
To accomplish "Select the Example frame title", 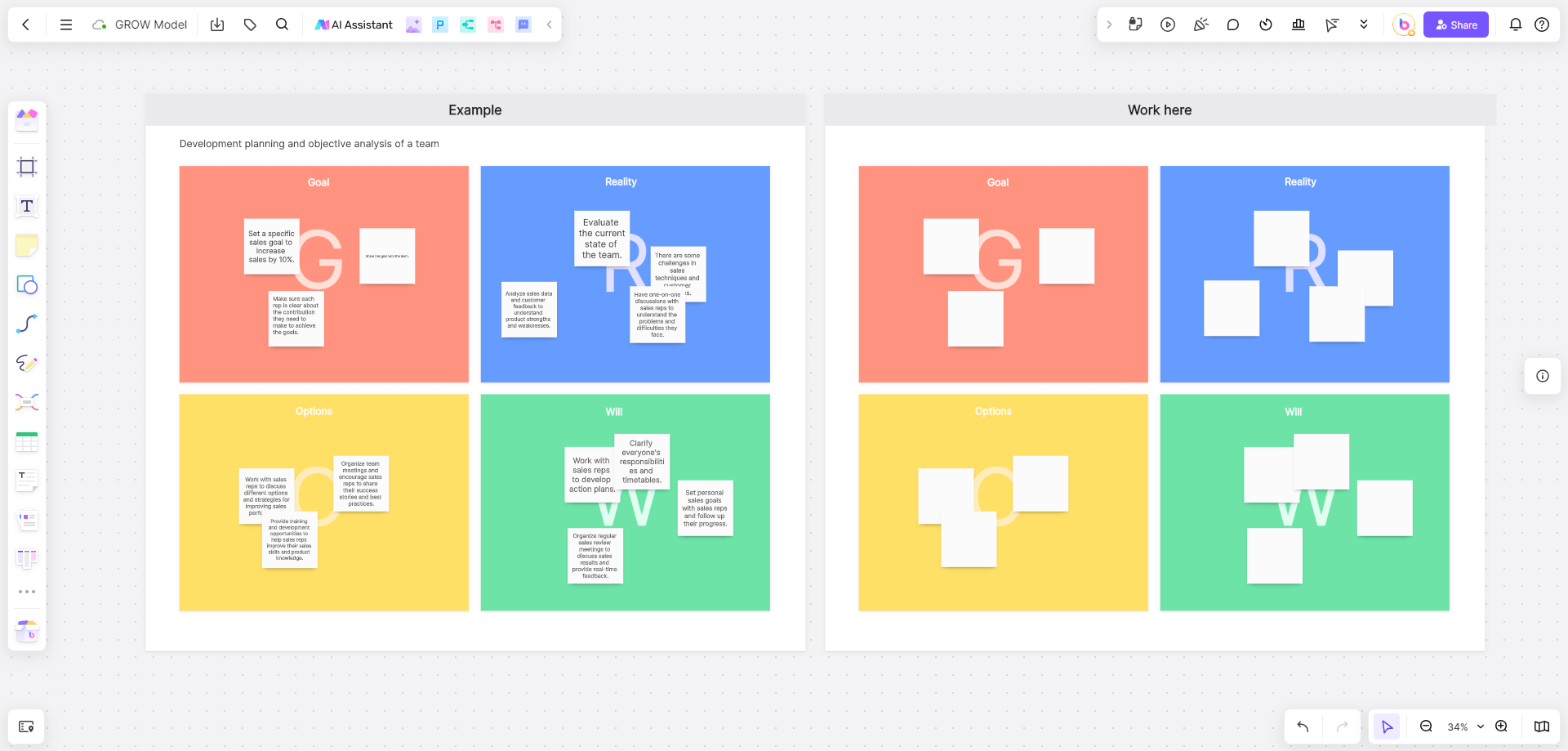I will (475, 110).
